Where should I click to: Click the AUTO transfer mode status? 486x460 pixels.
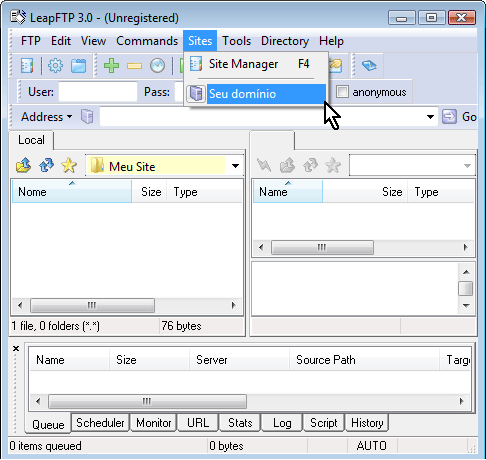coord(372,446)
